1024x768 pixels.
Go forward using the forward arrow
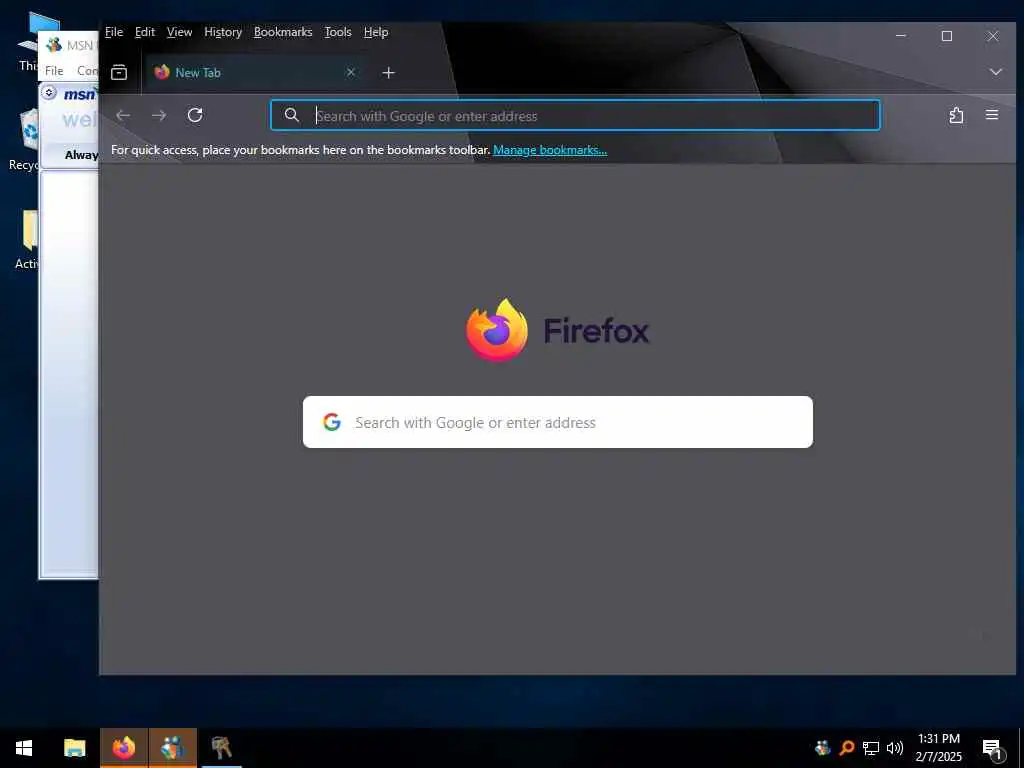[x=159, y=116]
